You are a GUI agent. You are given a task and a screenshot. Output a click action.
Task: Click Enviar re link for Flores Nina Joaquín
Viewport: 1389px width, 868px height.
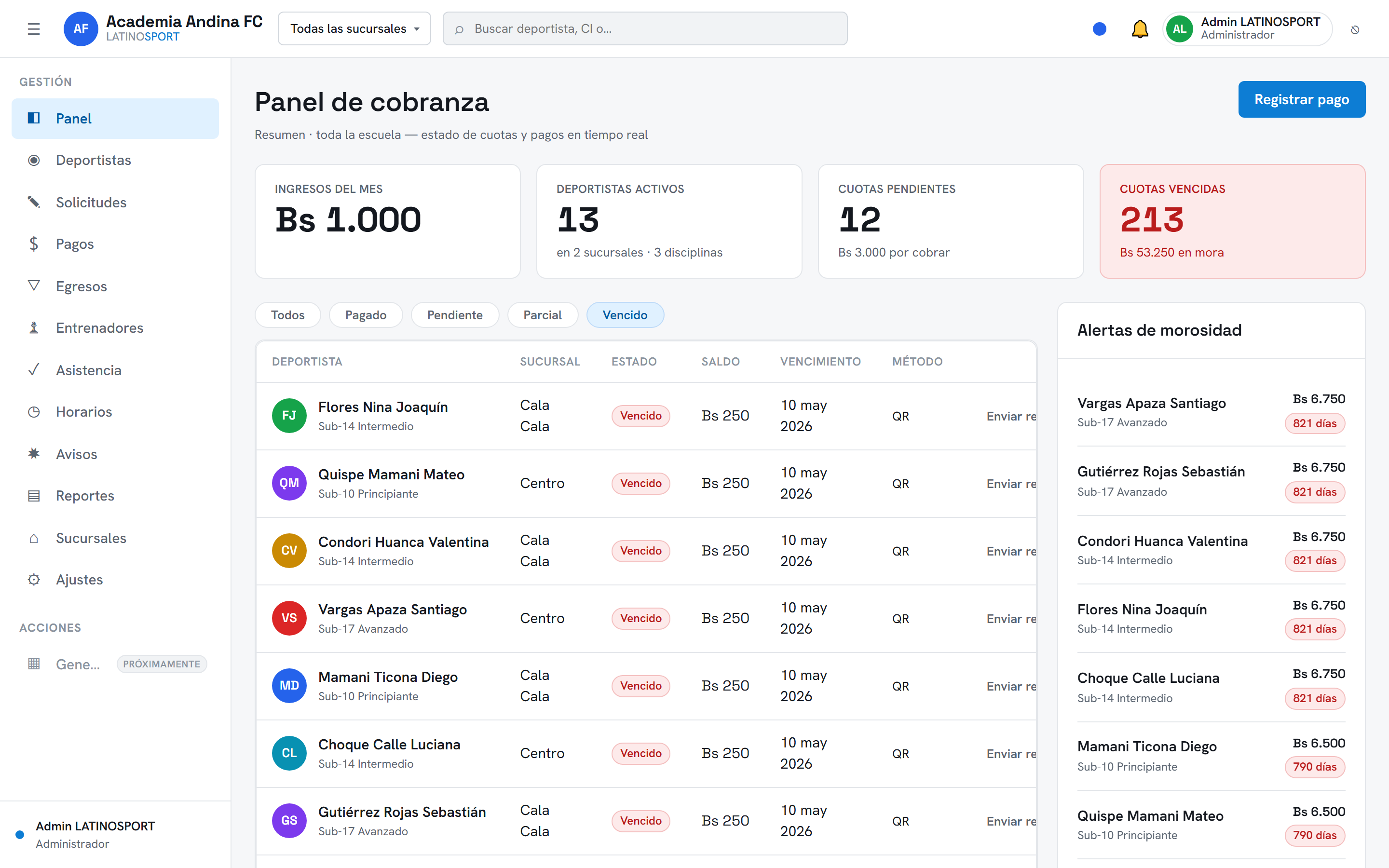tap(1011, 416)
